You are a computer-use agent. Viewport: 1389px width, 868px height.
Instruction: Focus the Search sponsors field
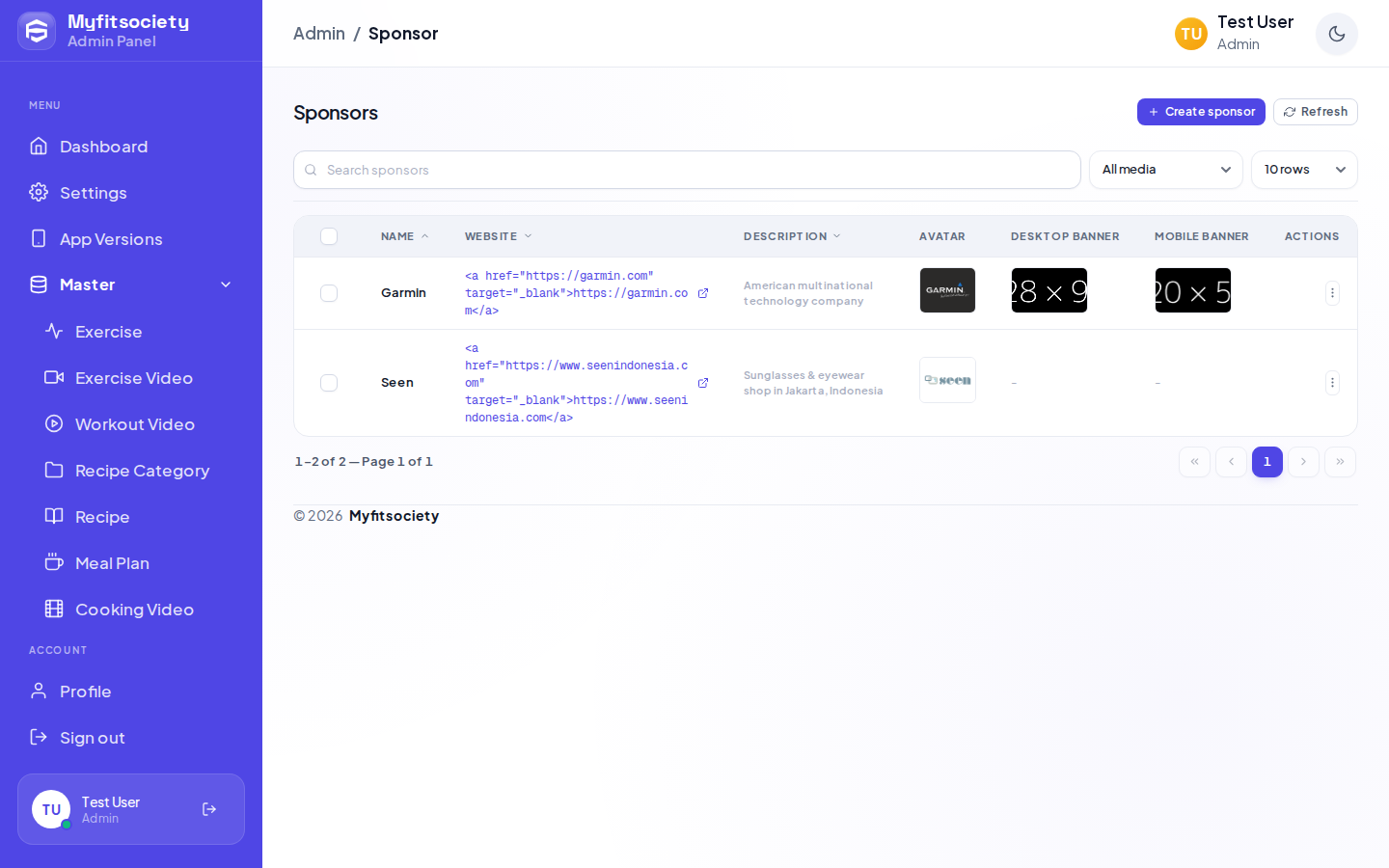(x=687, y=170)
